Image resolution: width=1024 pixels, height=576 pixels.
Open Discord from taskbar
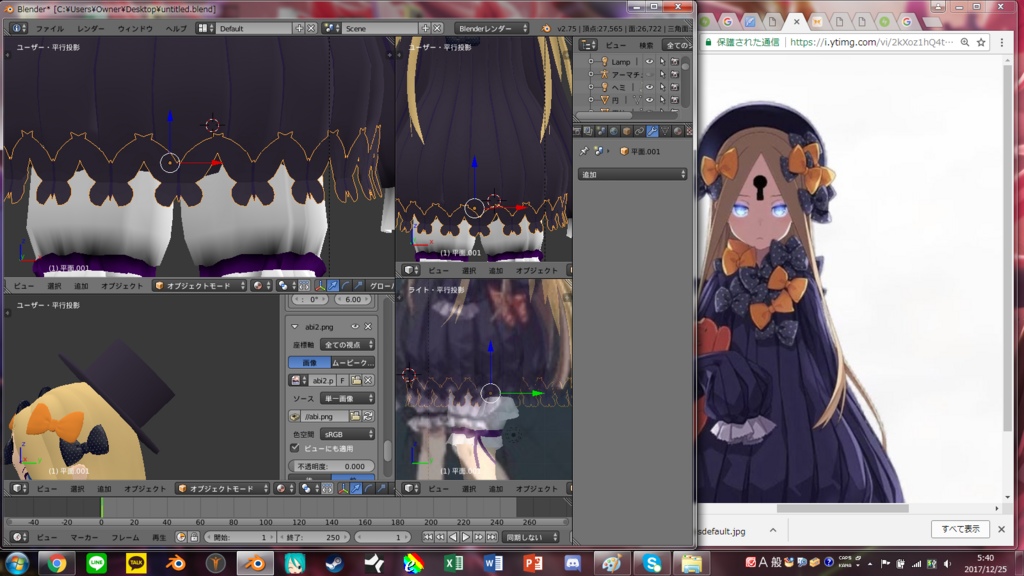[572, 563]
